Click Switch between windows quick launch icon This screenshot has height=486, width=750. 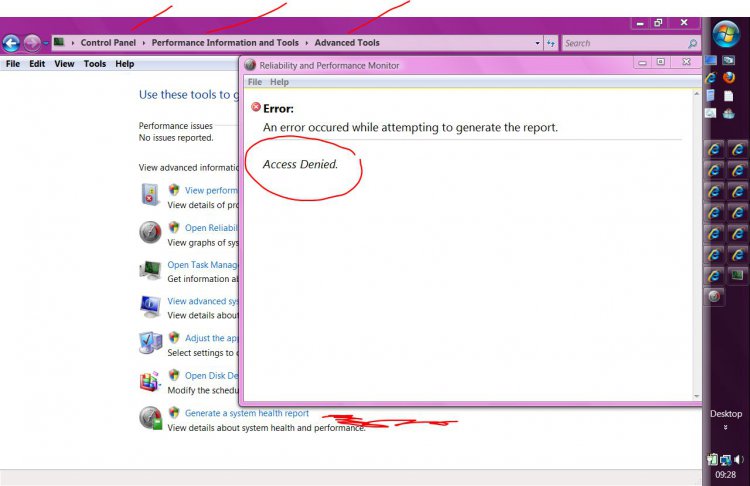pyautogui.click(x=728, y=60)
